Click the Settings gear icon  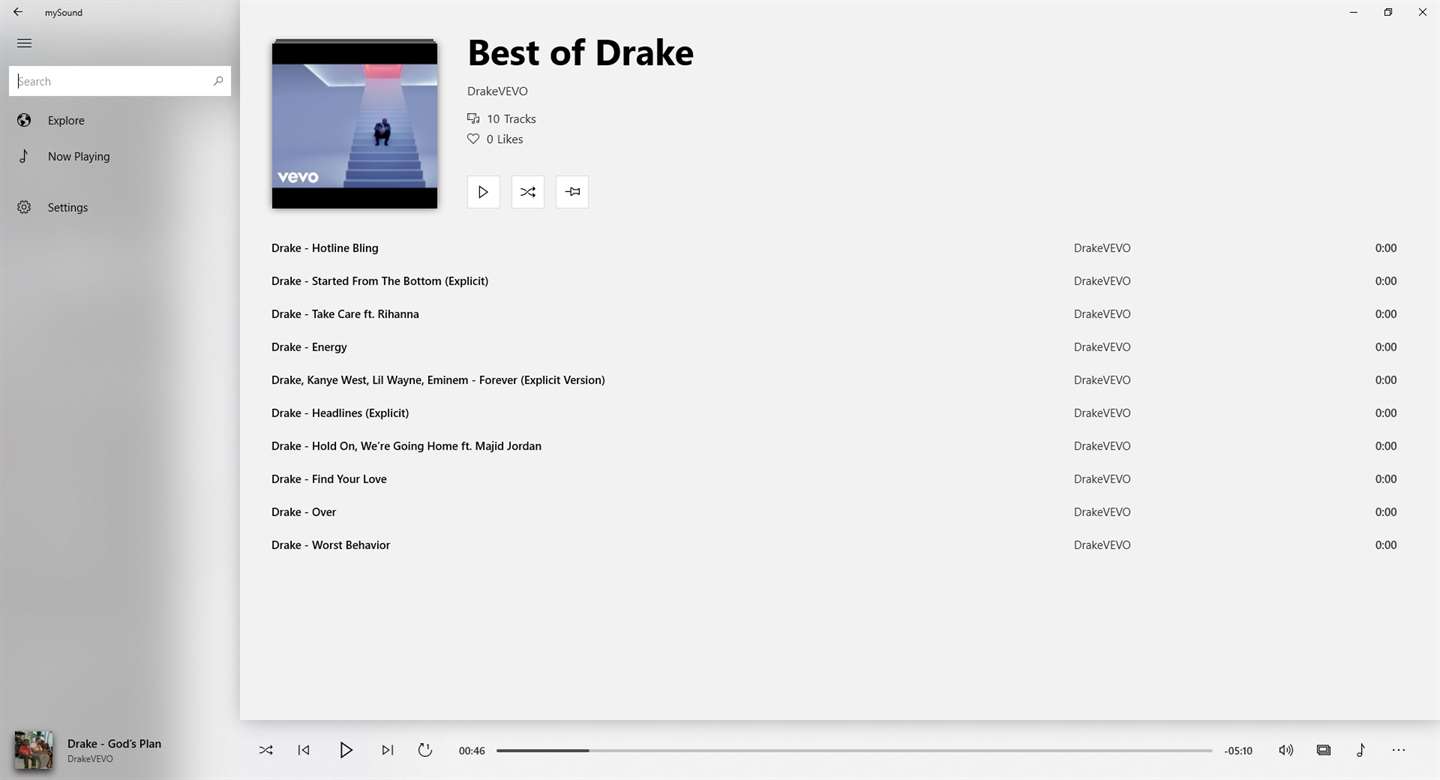coord(24,207)
